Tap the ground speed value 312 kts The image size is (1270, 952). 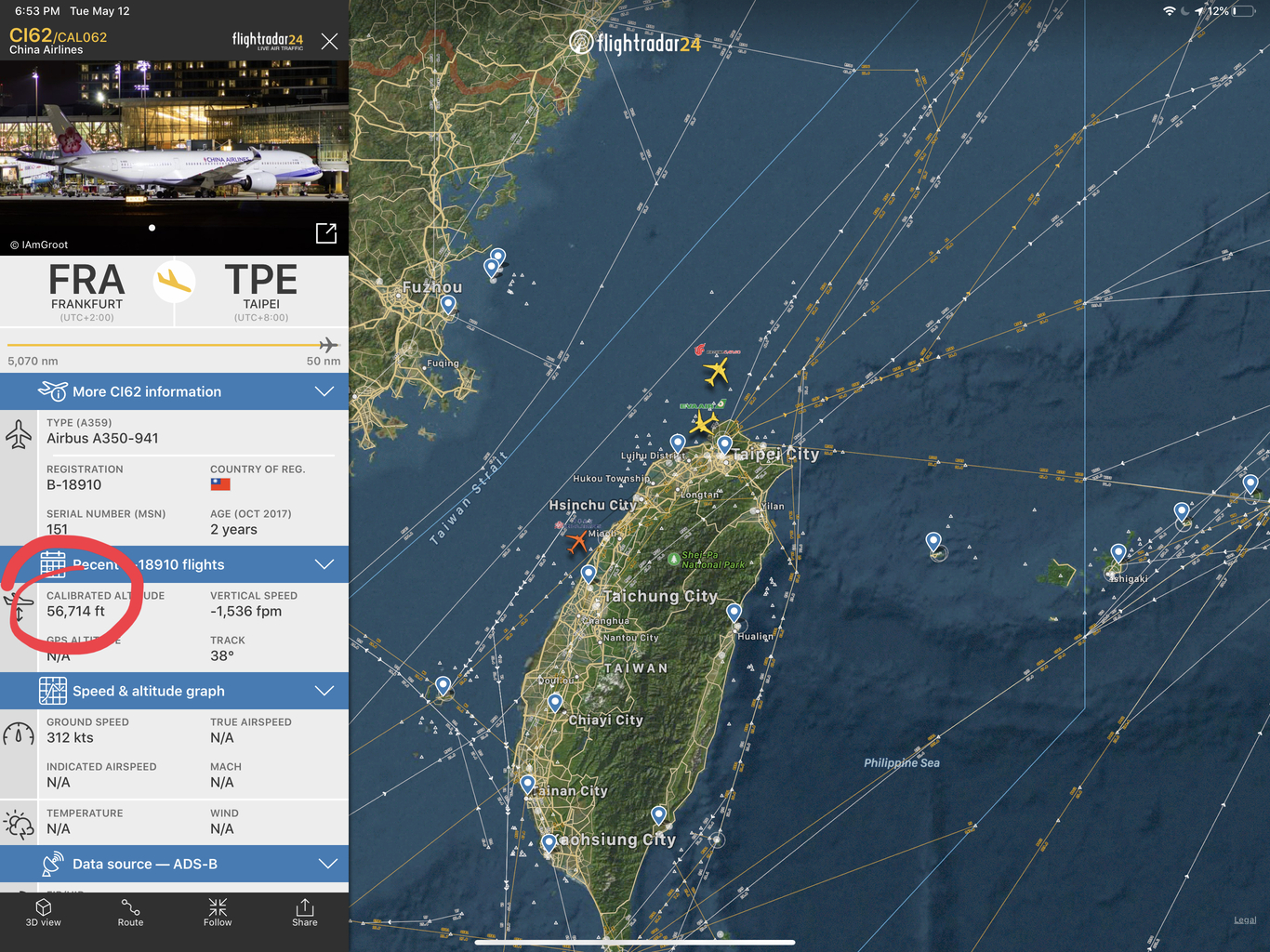coord(70,738)
